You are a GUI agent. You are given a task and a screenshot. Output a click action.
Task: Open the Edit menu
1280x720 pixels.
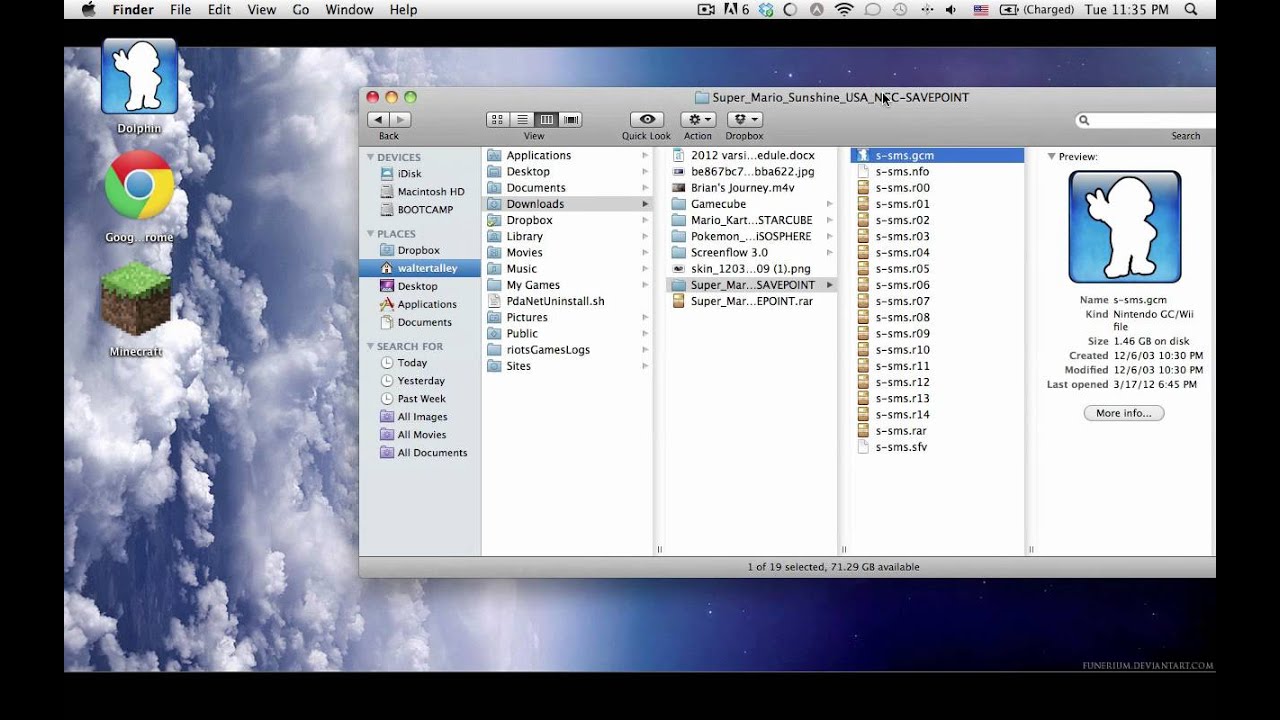[219, 9]
